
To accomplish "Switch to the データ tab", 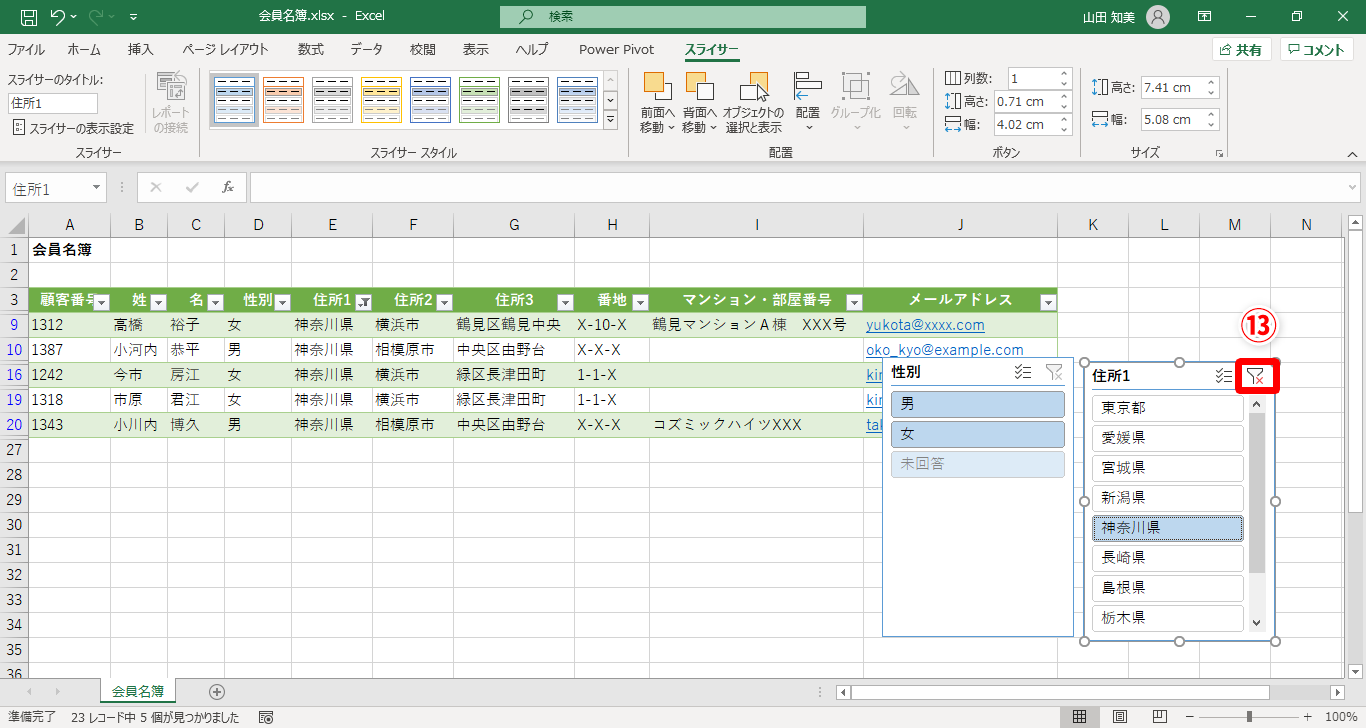I will [366, 50].
